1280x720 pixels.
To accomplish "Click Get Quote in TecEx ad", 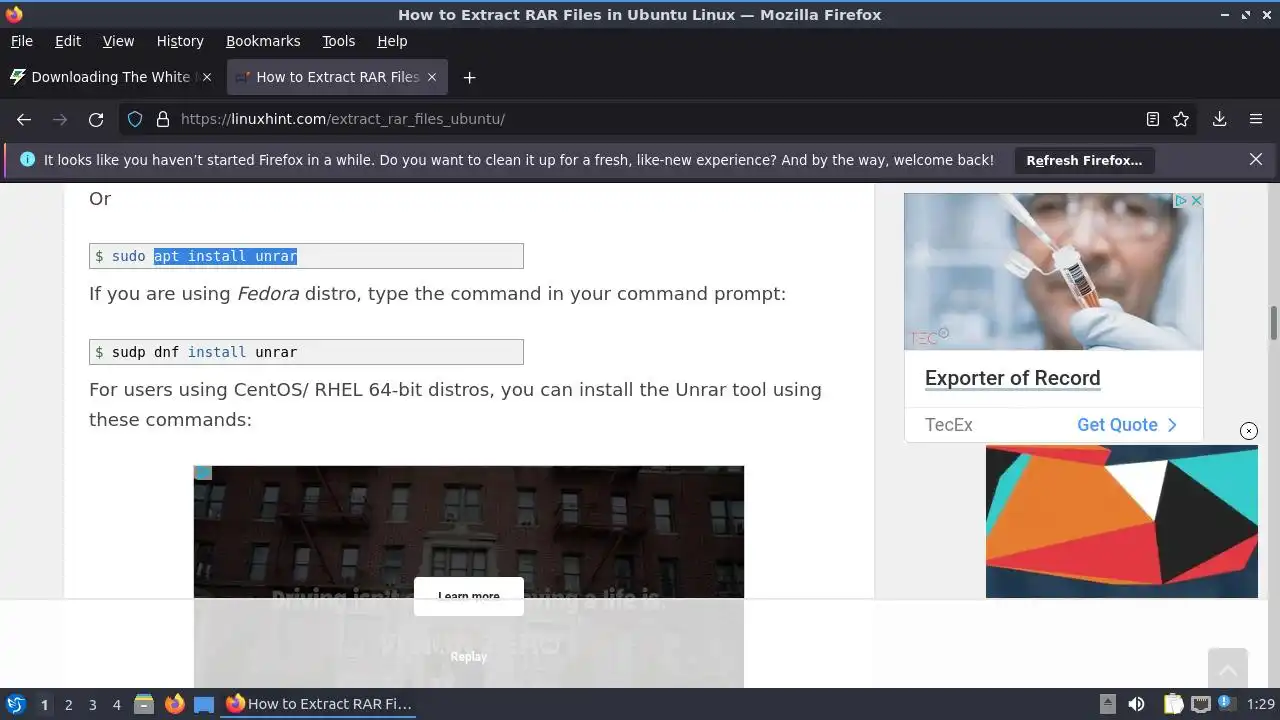I will point(1127,425).
